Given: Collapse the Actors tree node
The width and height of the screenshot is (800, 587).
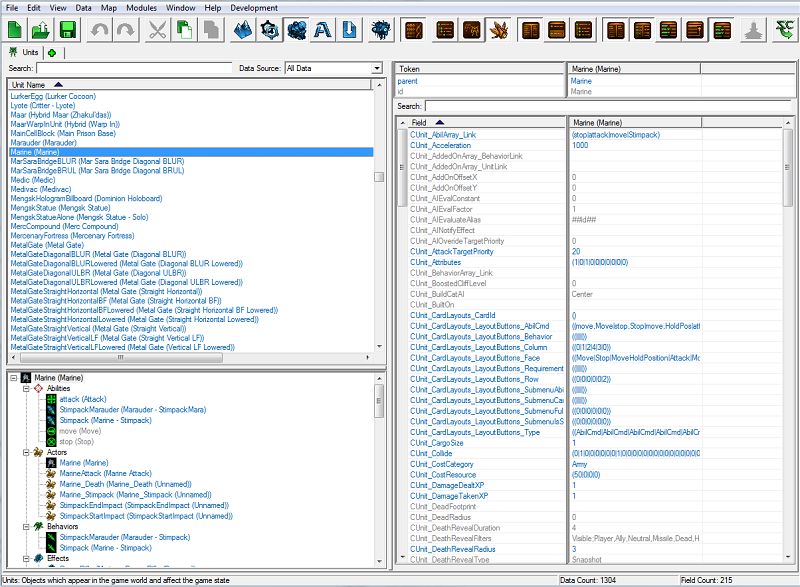Looking at the screenshot, I should pyautogui.click(x=26, y=452).
